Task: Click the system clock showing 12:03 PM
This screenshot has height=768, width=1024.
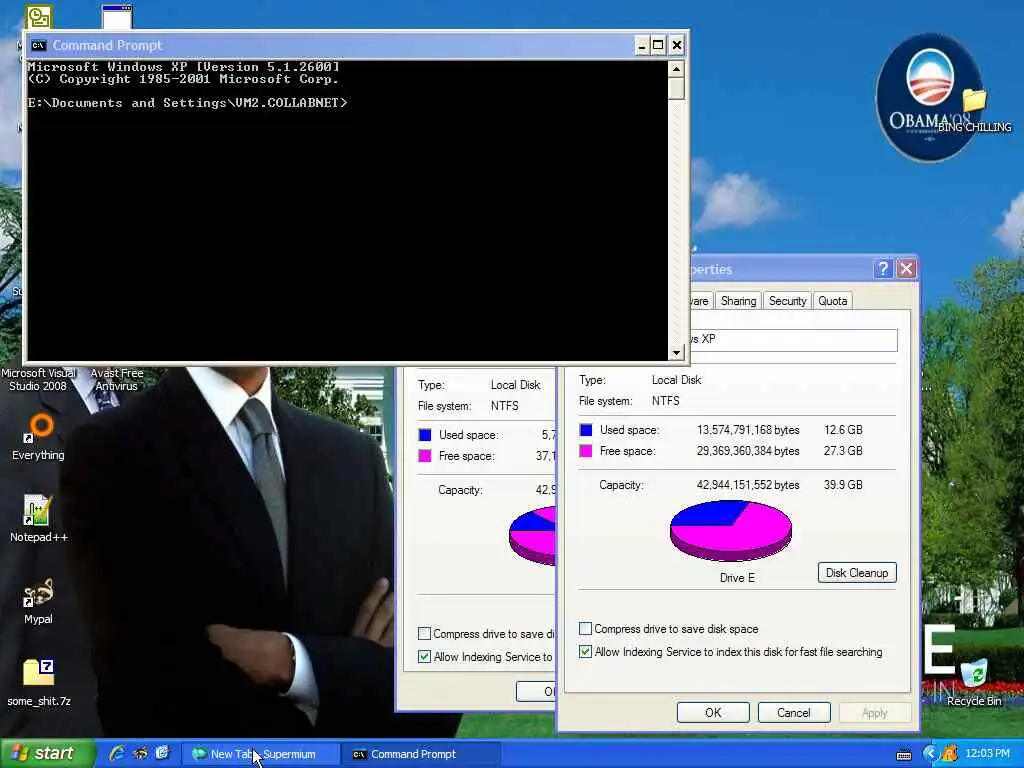Action: click(987, 753)
